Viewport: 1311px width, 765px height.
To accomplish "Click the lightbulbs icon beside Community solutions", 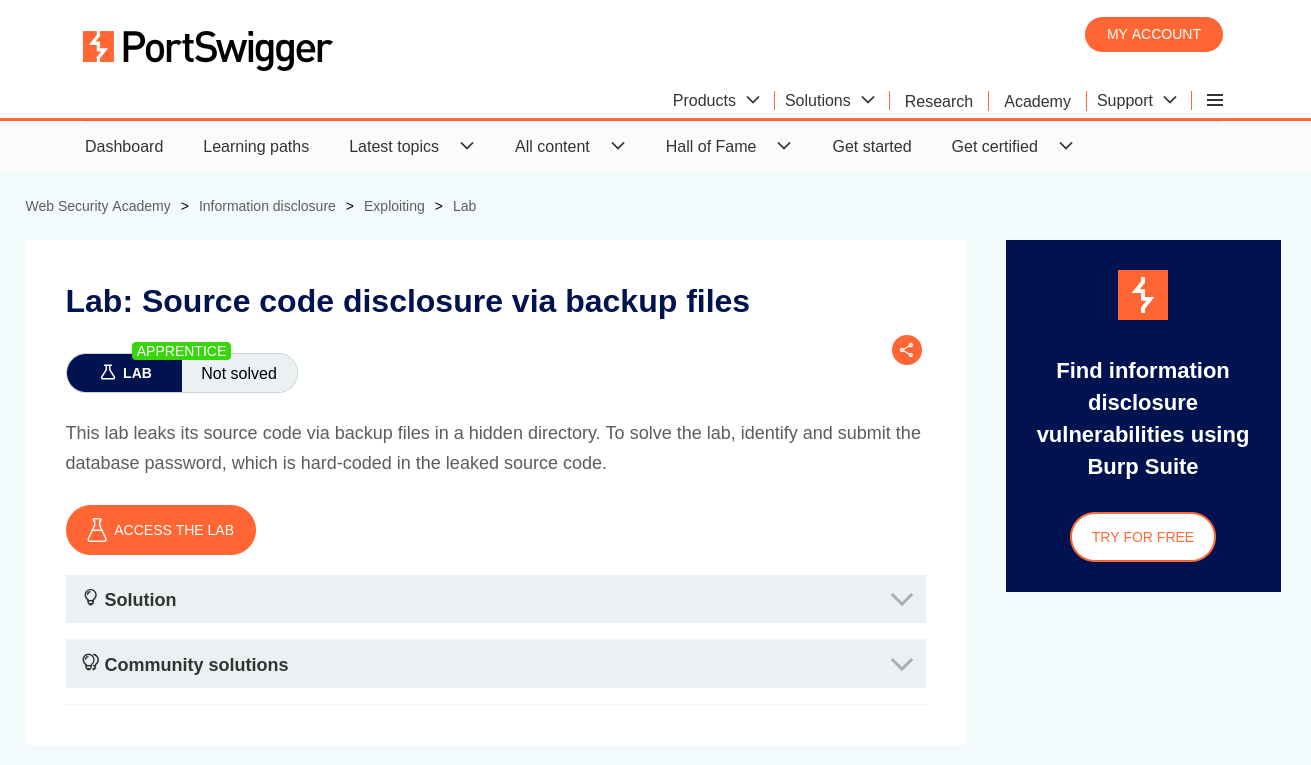I will pyautogui.click(x=91, y=663).
